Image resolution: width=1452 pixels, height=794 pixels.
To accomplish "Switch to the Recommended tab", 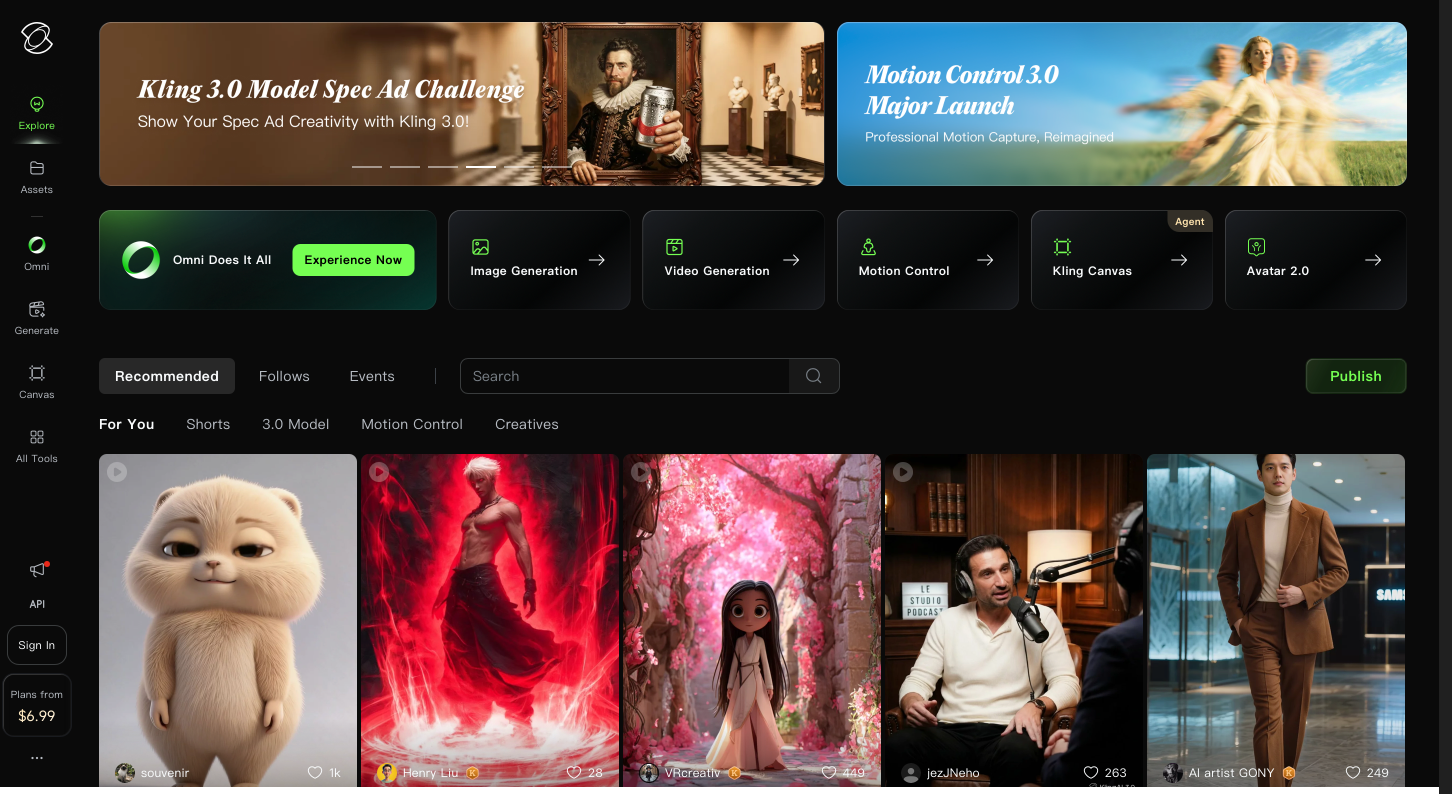I will (x=167, y=376).
